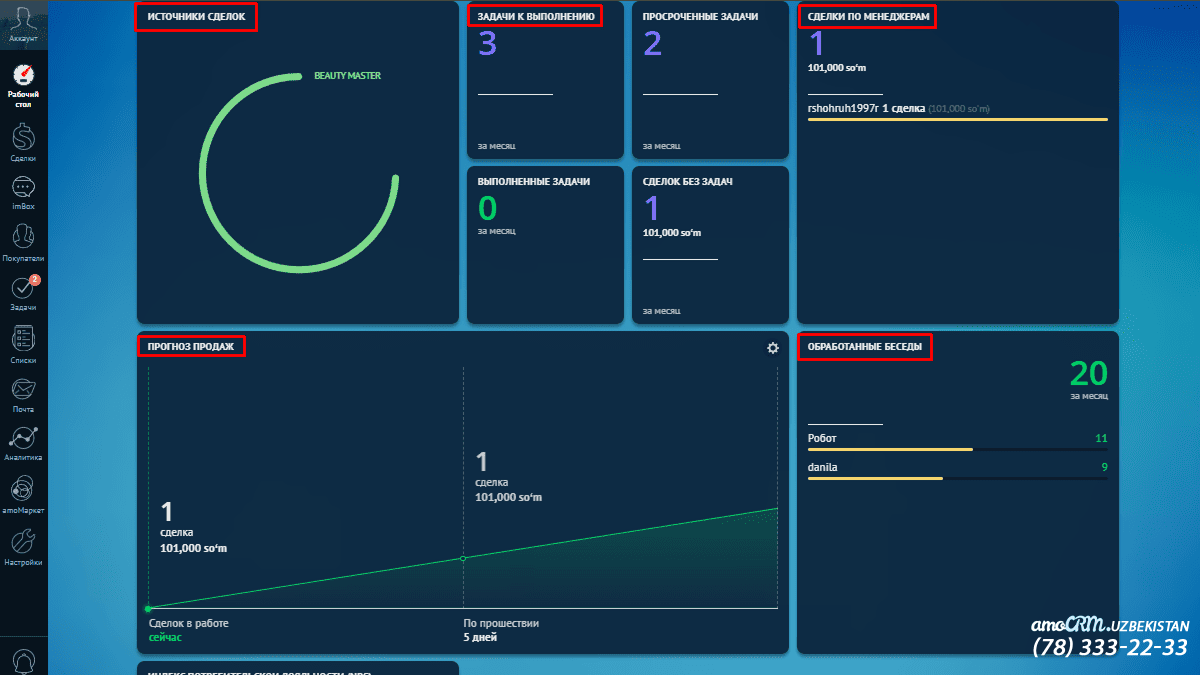Click forecast graph starting green dot

tap(148, 608)
